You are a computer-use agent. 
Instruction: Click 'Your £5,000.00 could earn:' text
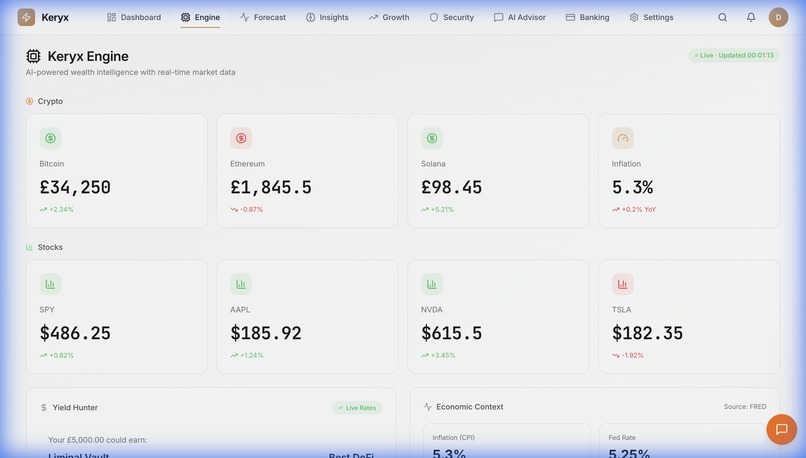98,440
